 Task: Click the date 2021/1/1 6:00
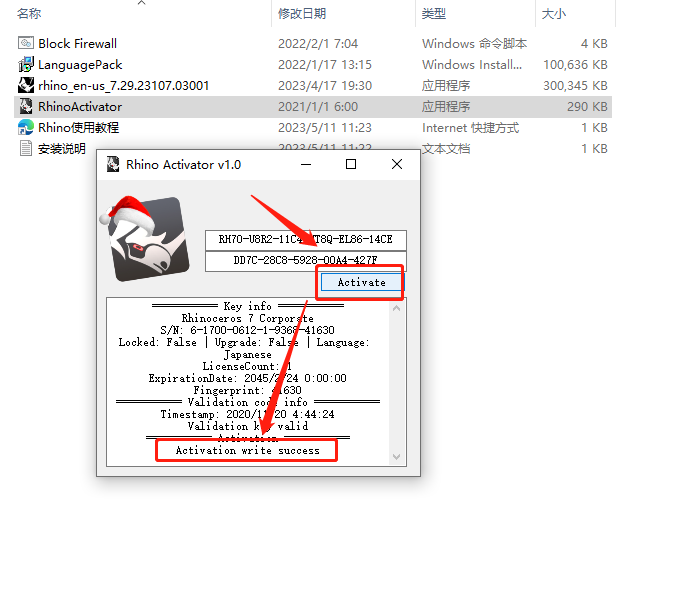click(x=318, y=106)
